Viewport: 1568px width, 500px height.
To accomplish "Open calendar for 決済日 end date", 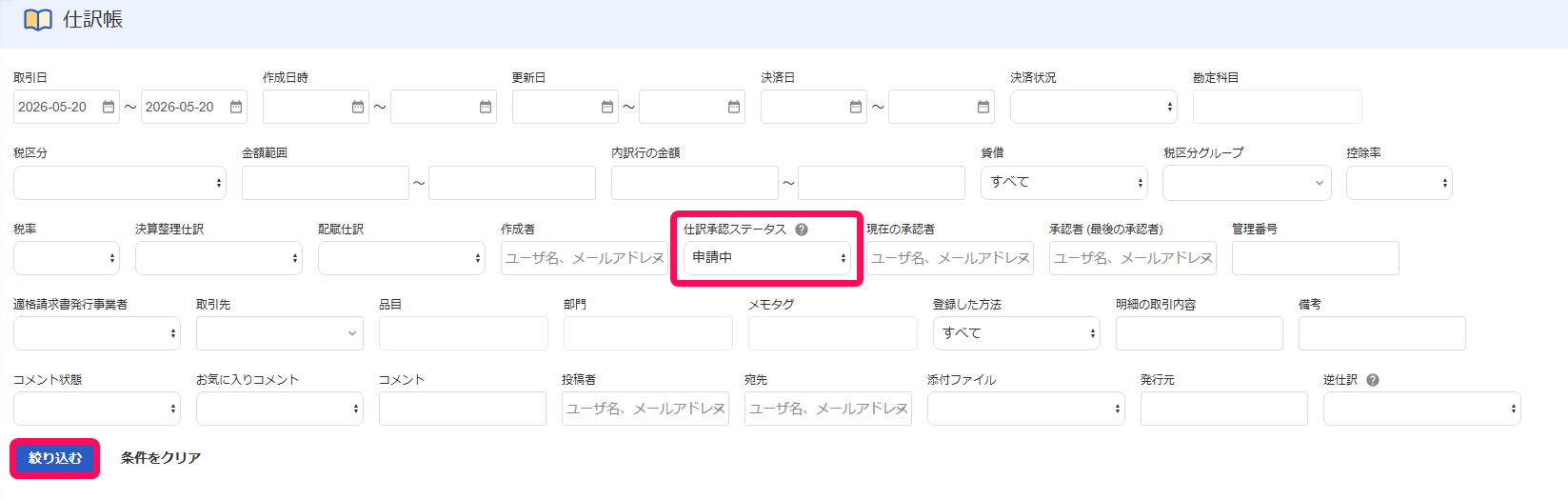I will pos(983,107).
